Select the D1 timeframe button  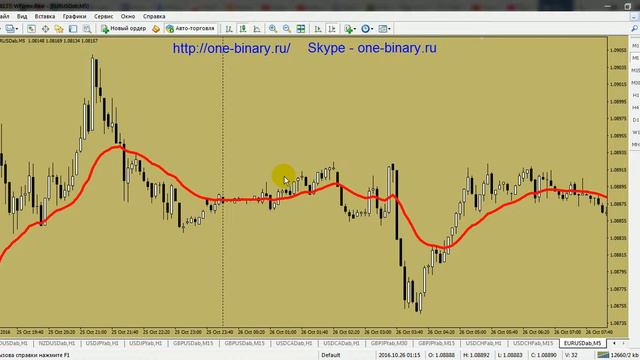tap(635, 120)
